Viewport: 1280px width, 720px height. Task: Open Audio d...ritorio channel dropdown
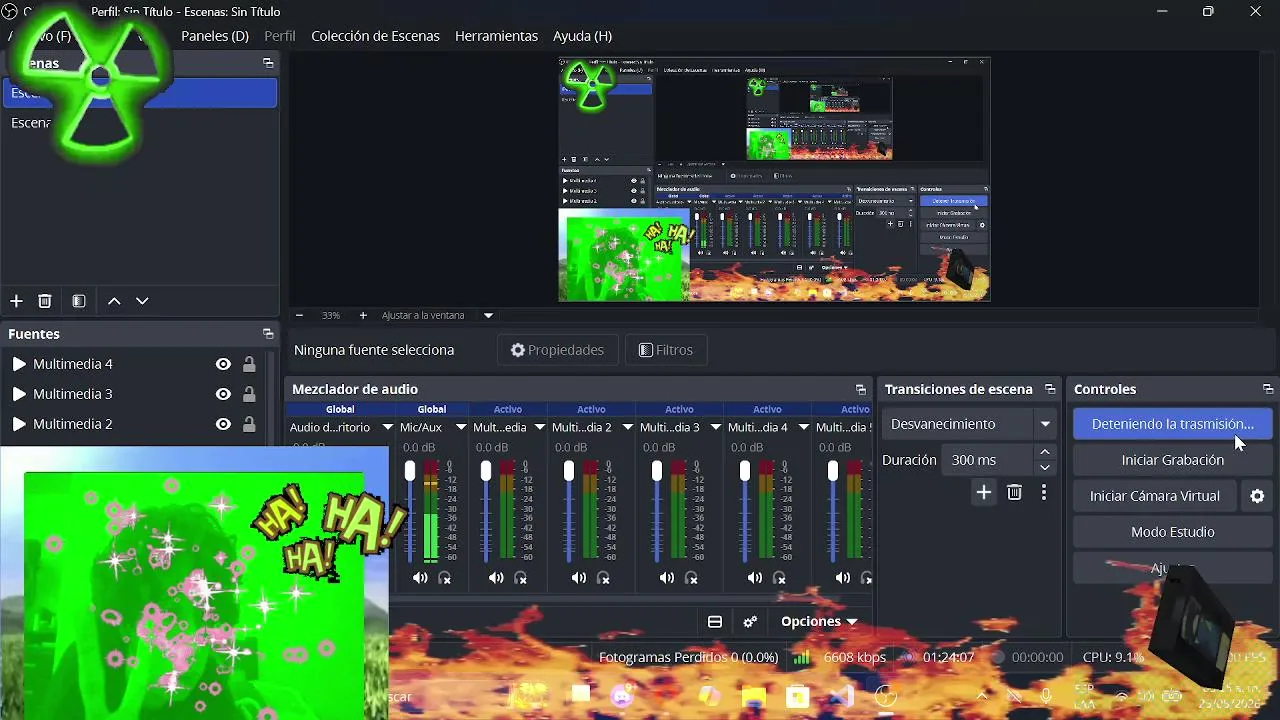(388, 428)
